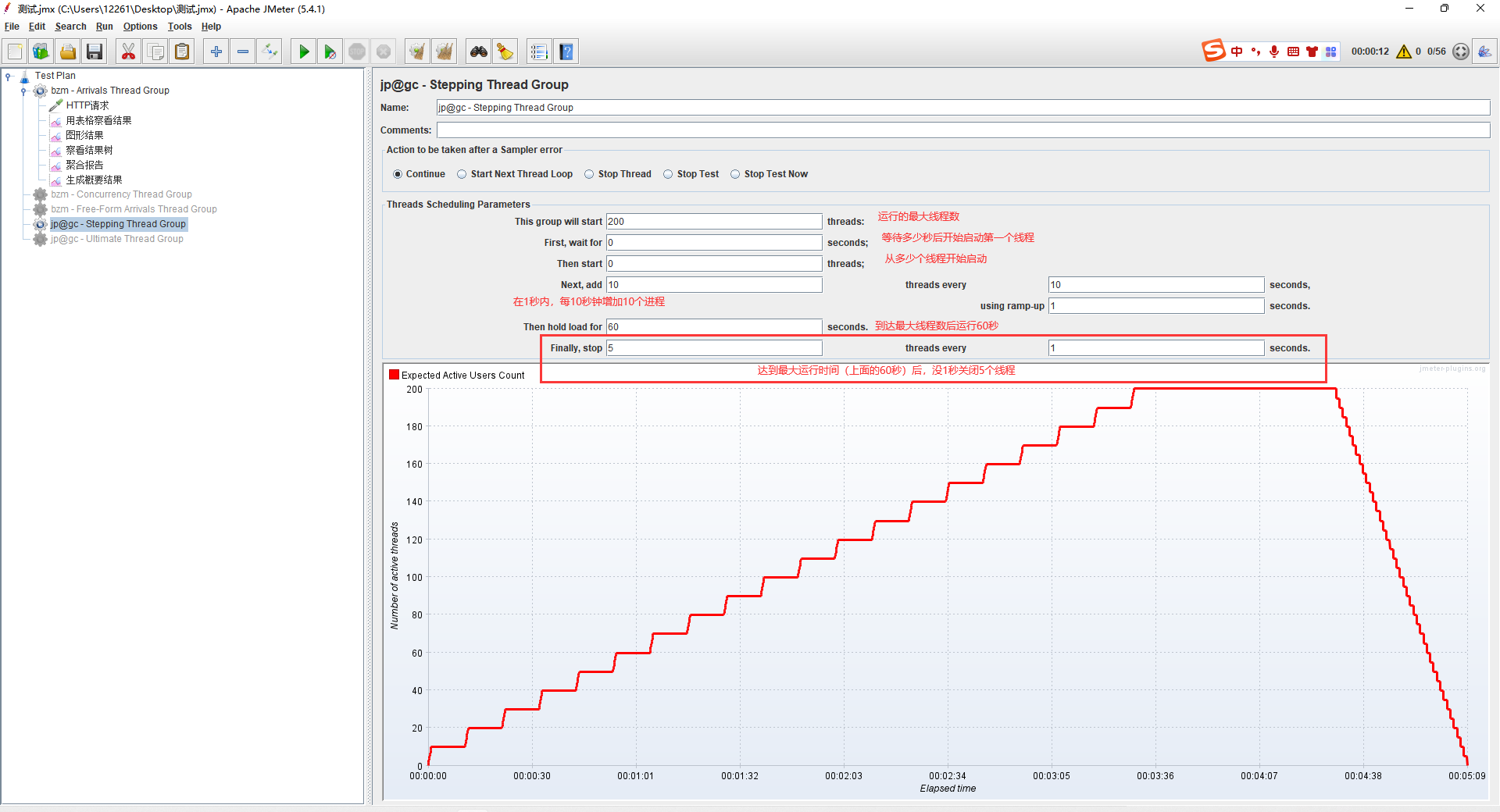Open the Edit menu
This screenshot has height=812, width=1500.
[37, 27]
